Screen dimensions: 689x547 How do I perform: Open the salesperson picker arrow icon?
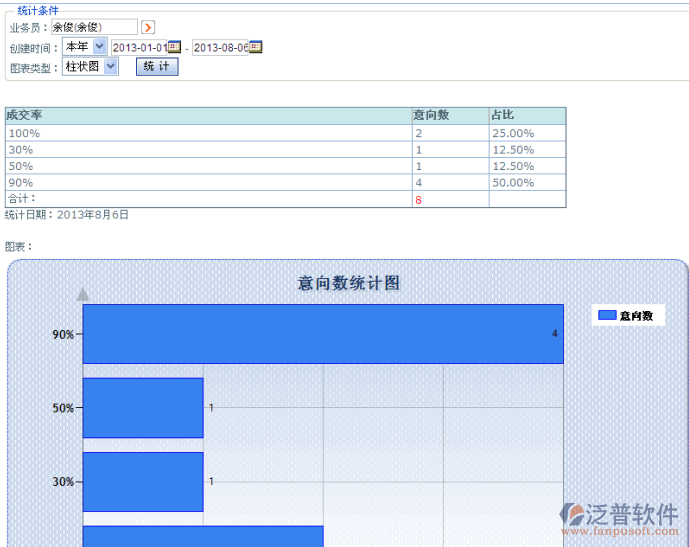tap(148, 27)
